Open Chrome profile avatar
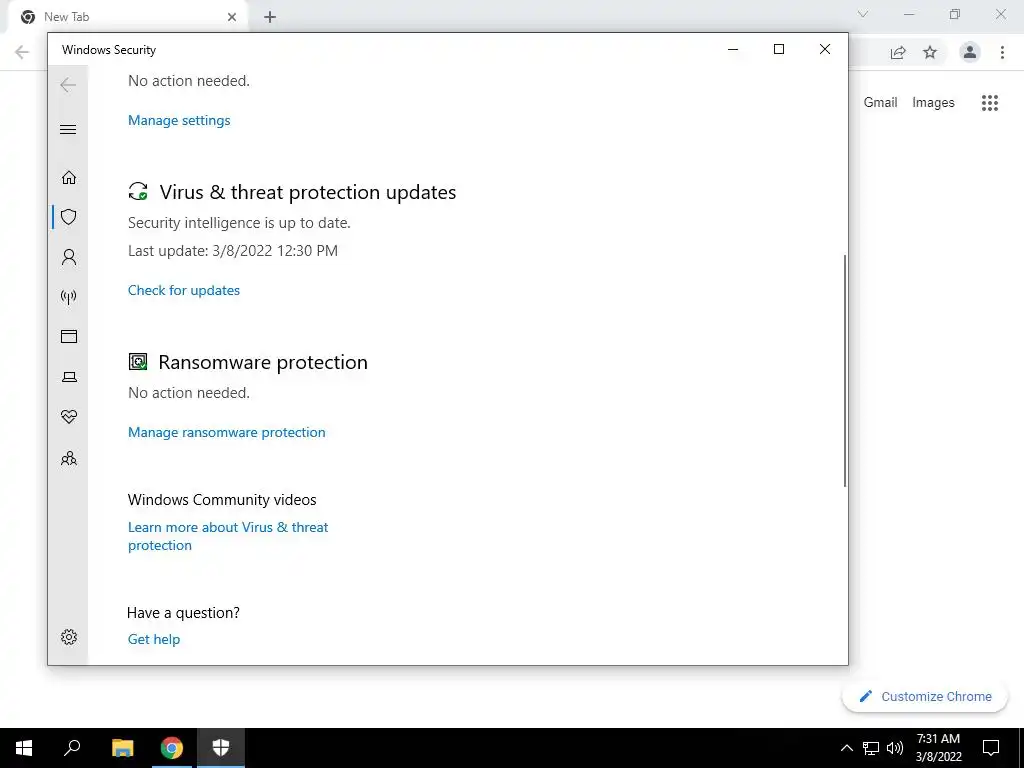 tap(970, 52)
